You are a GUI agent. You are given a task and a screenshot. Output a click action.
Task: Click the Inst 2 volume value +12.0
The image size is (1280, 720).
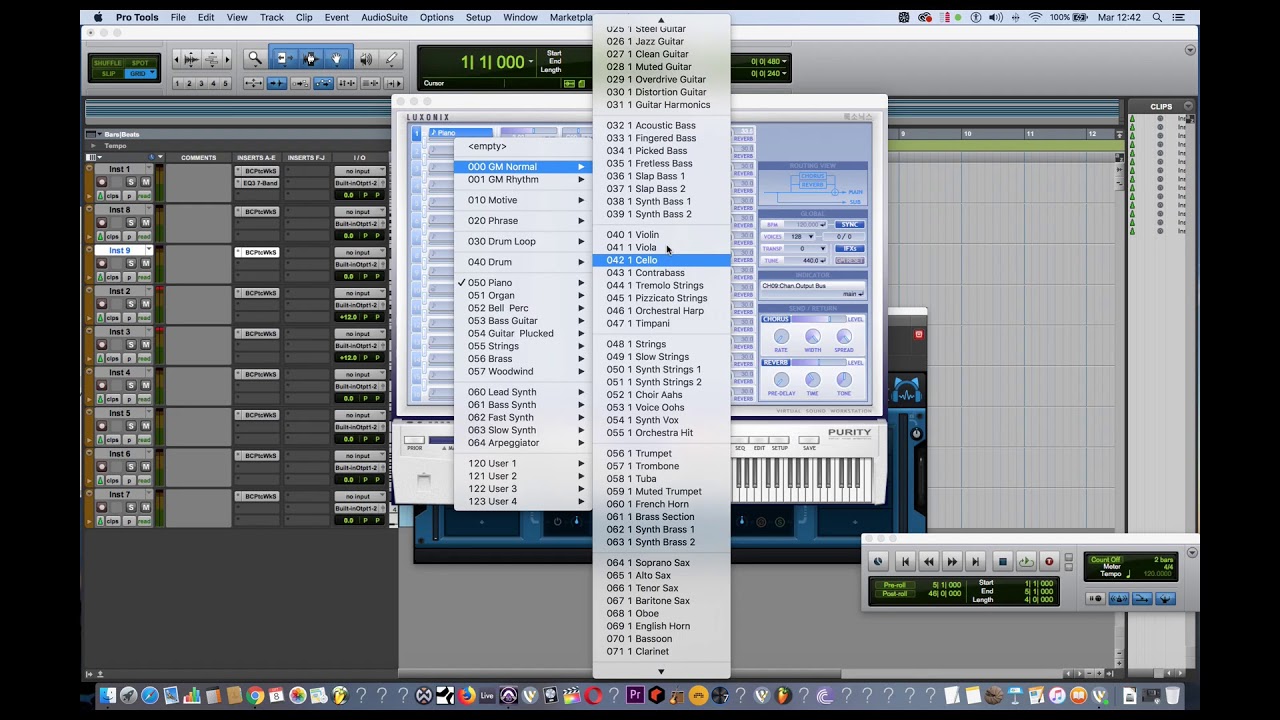tap(349, 317)
